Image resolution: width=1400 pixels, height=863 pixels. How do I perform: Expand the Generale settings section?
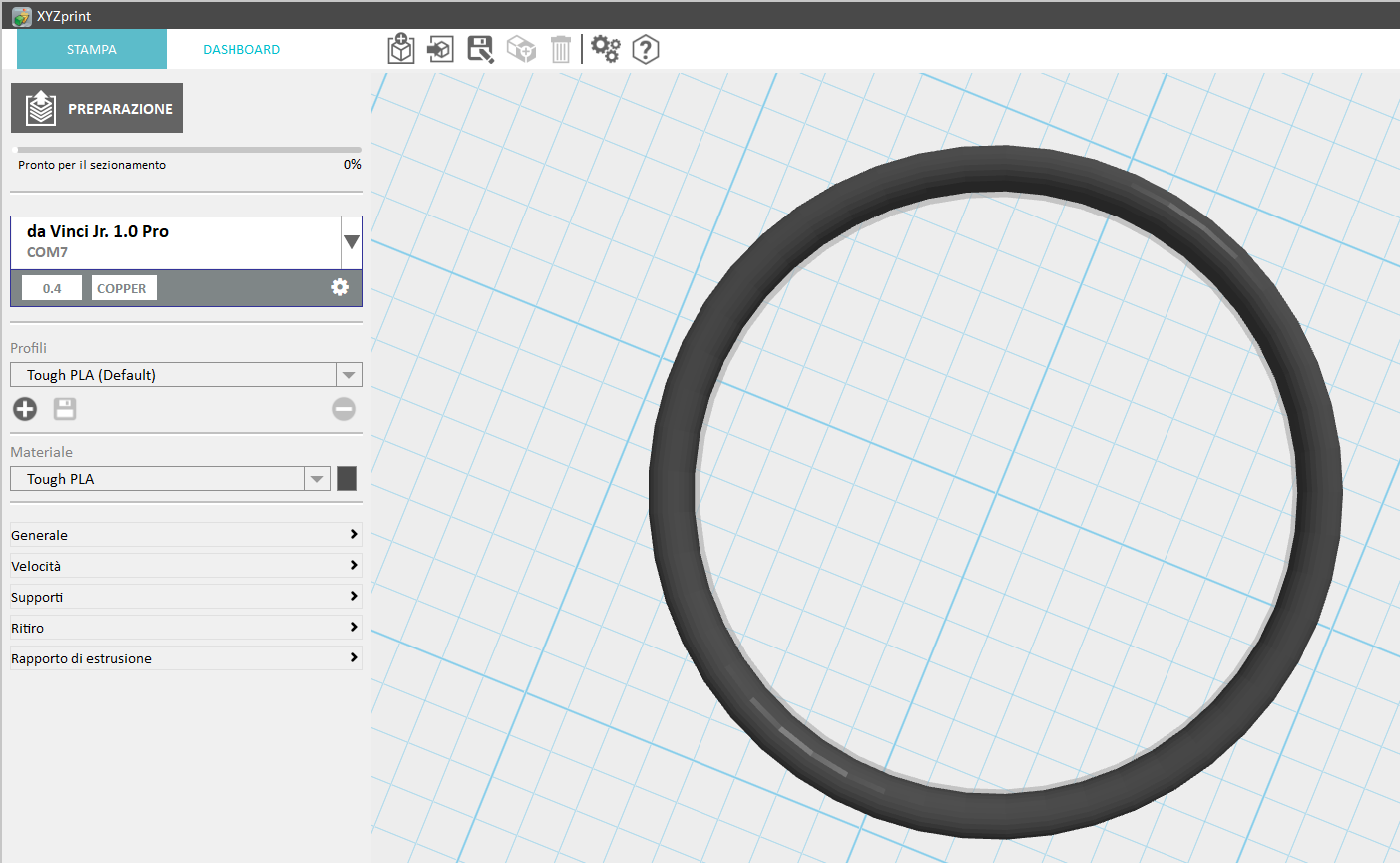click(186, 535)
